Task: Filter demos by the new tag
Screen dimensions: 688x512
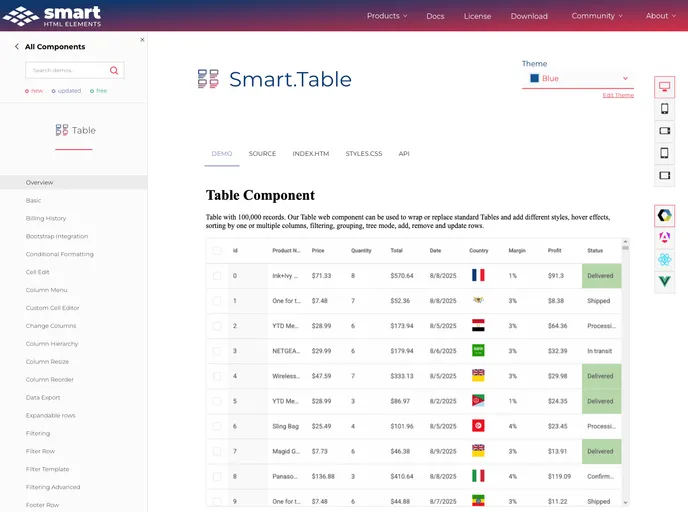Action: pos(34,91)
